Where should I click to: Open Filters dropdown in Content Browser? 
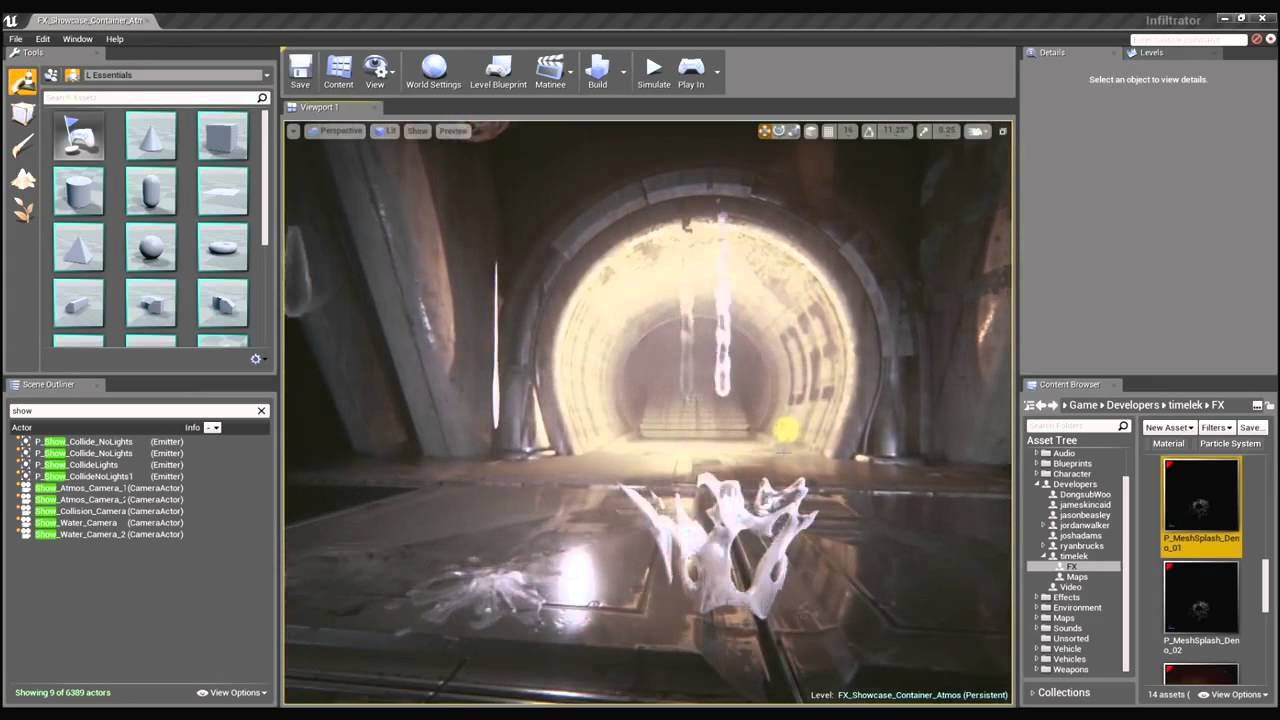[x=1216, y=427]
